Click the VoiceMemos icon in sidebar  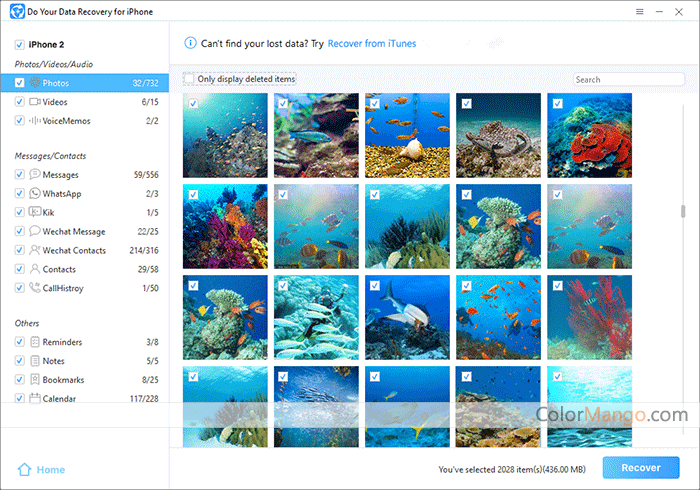tap(35, 121)
